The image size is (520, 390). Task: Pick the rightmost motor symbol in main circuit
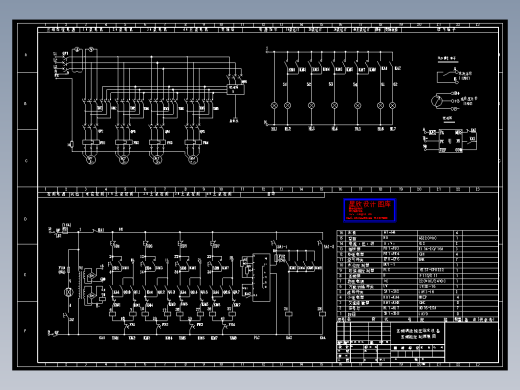[193, 160]
